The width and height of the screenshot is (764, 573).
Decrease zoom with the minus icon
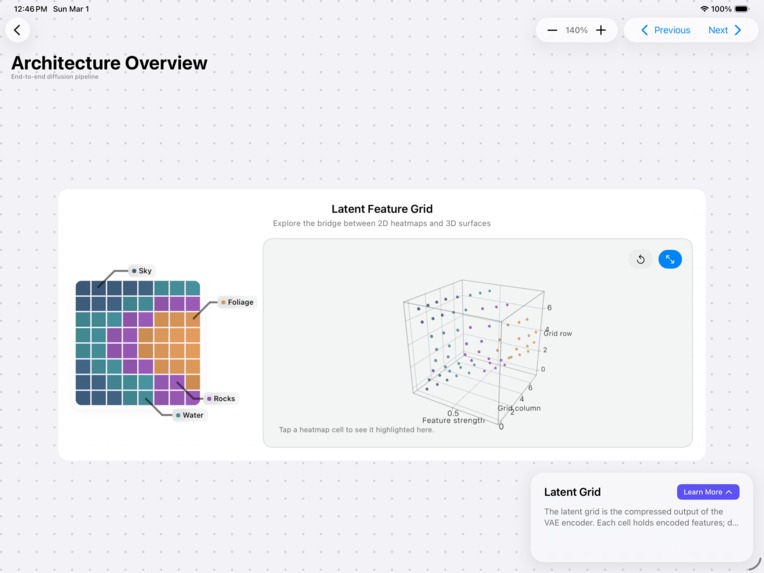point(552,30)
